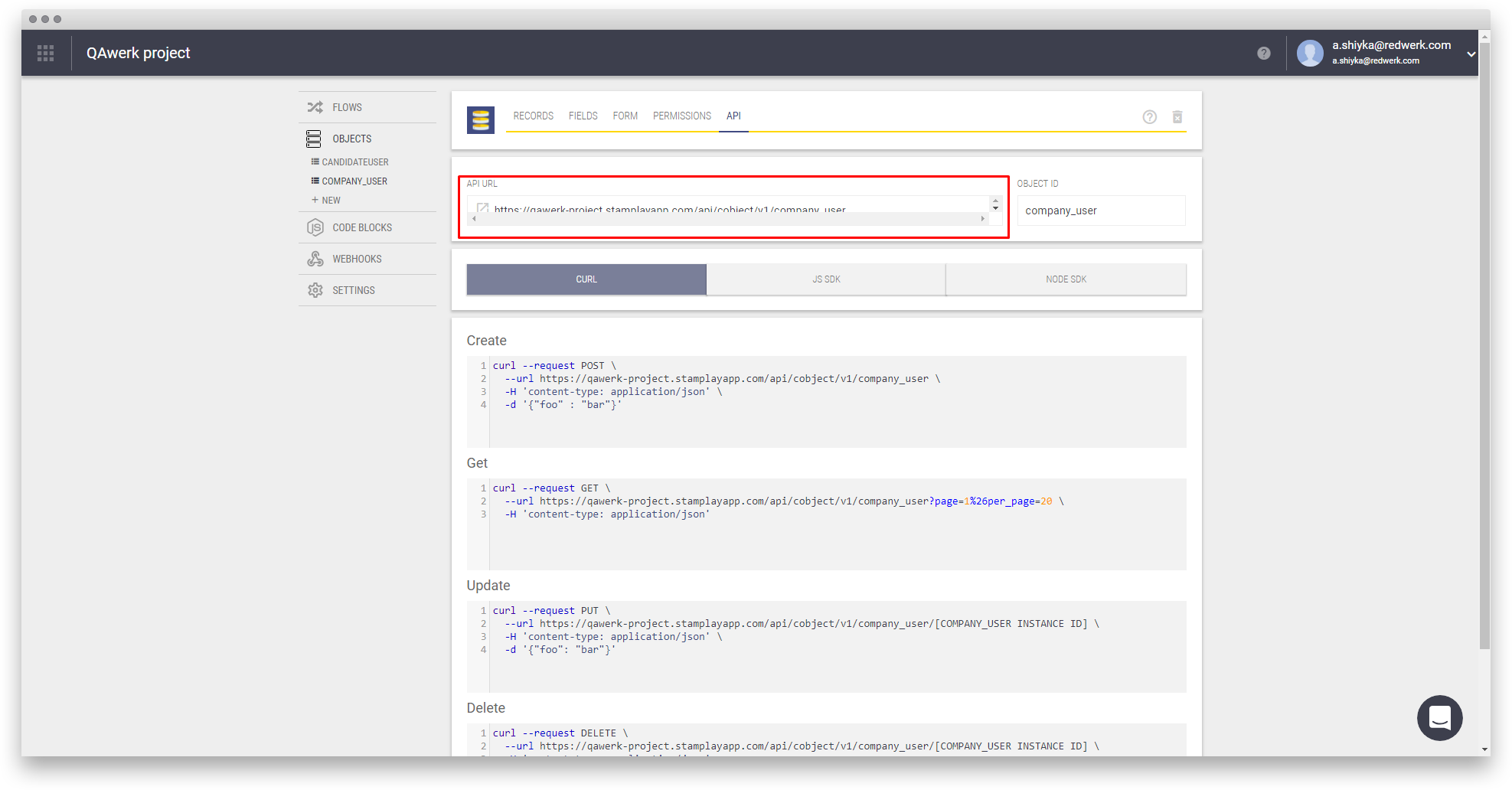The height and width of the screenshot is (790, 1512).
Task: Click the API URL scroll down arrow
Action: point(995,208)
